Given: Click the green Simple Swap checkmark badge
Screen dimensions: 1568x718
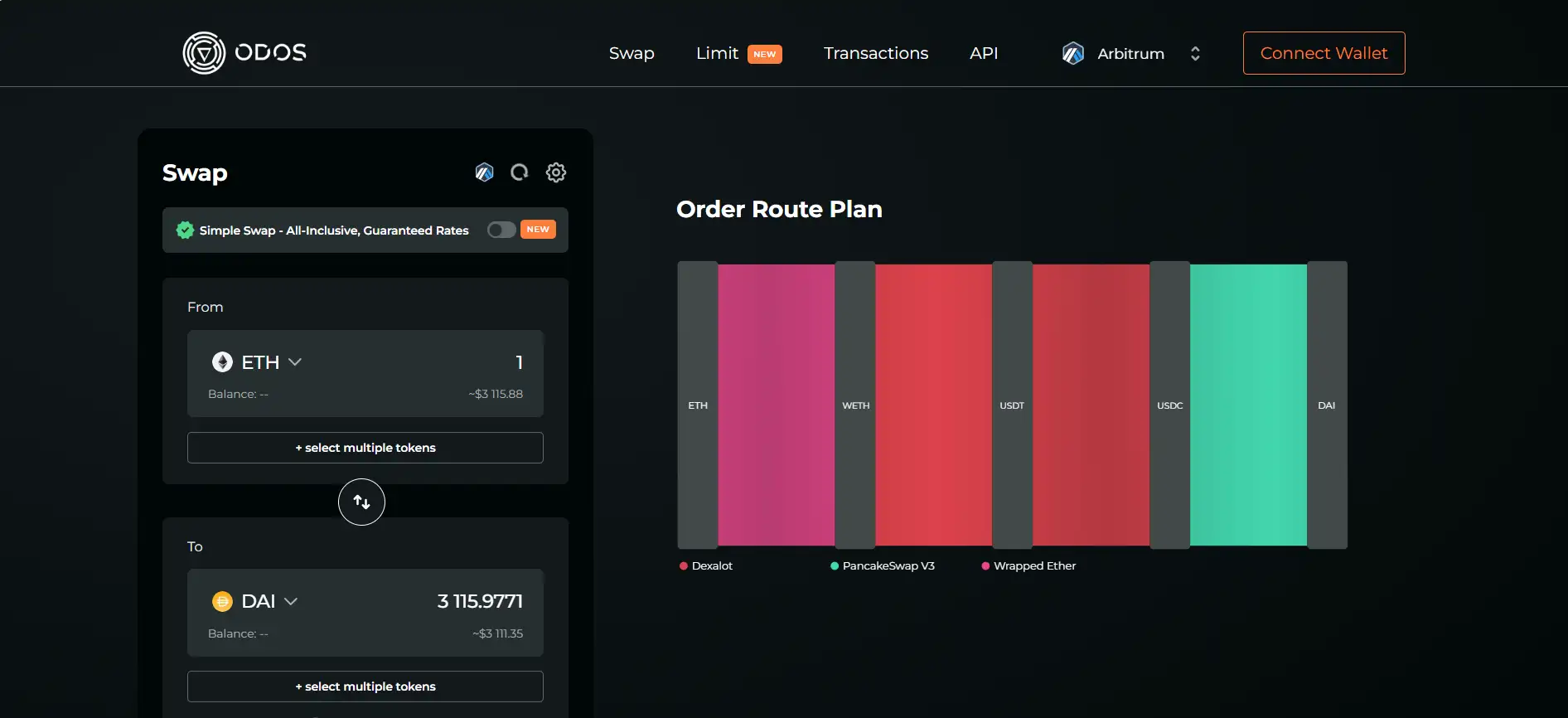Looking at the screenshot, I should (x=185, y=230).
